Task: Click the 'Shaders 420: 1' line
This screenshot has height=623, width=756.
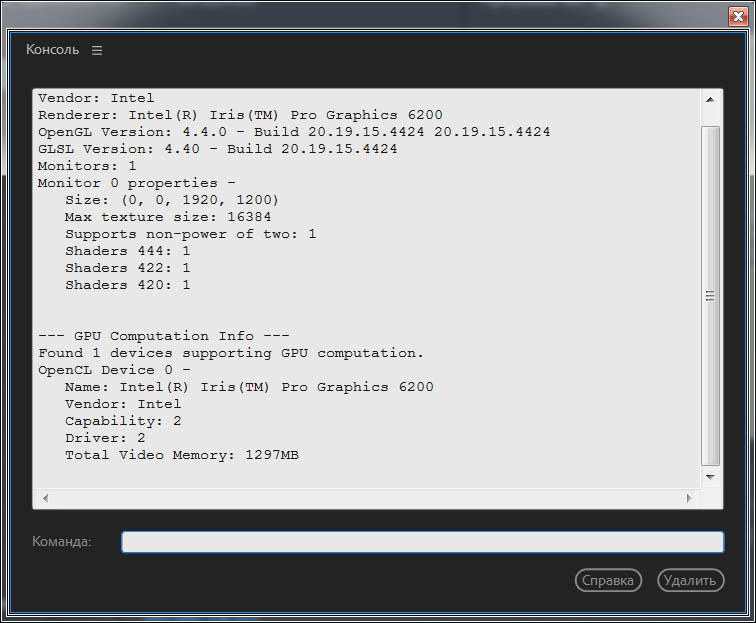Action: (x=128, y=285)
